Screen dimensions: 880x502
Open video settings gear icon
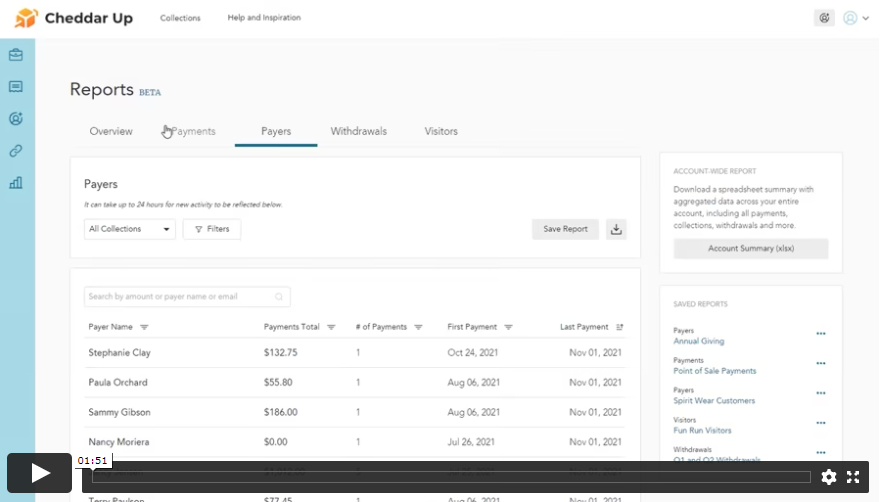pyautogui.click(x=829, y=477)
